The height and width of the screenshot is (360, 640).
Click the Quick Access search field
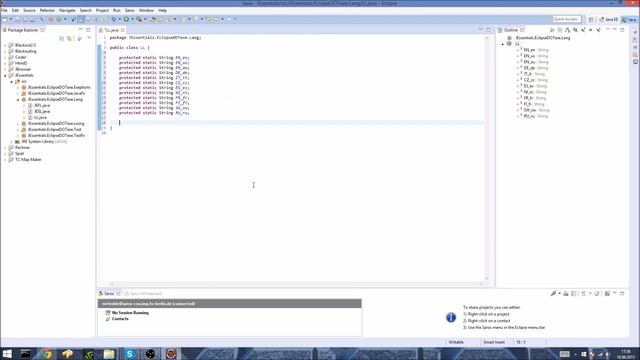(567, 19)
